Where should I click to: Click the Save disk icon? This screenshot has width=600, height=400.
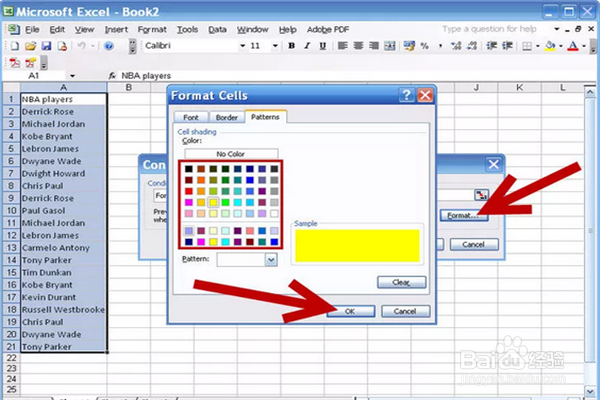pos(46,46)
